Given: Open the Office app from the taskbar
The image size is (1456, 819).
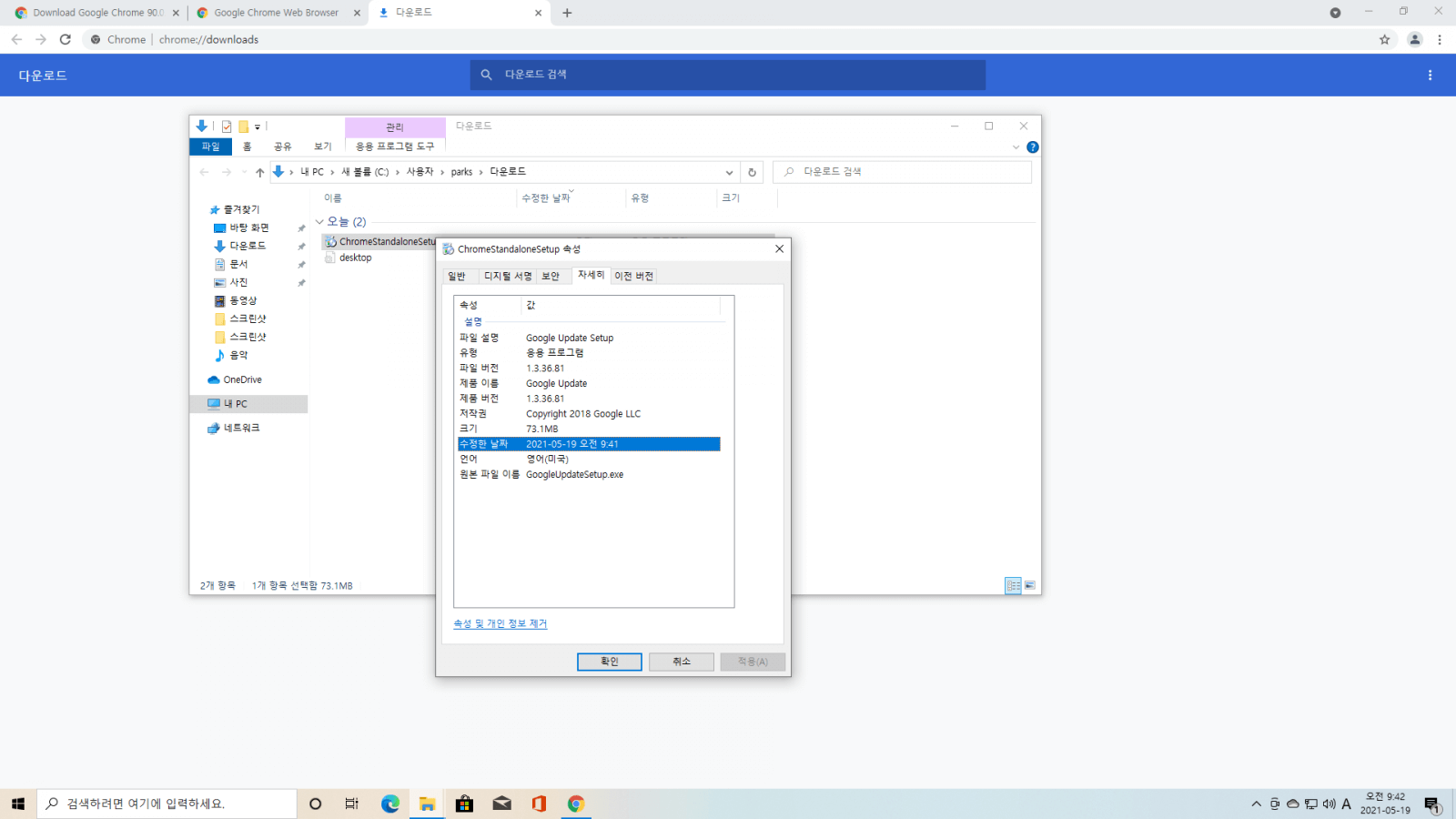Looking at the screenshot, I should pyautogui.click(x=539, y=804).
